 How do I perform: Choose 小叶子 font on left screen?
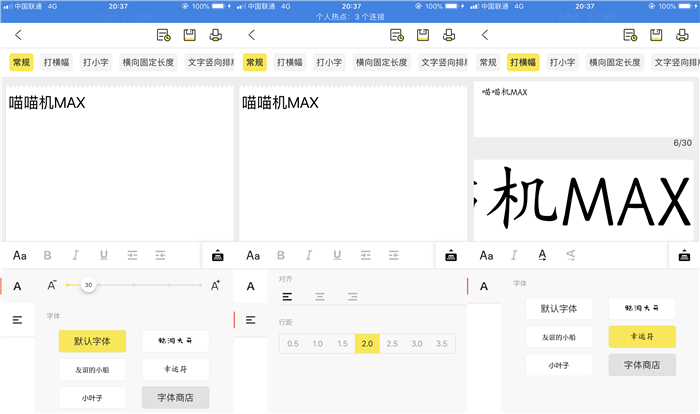tap(92, 398)
